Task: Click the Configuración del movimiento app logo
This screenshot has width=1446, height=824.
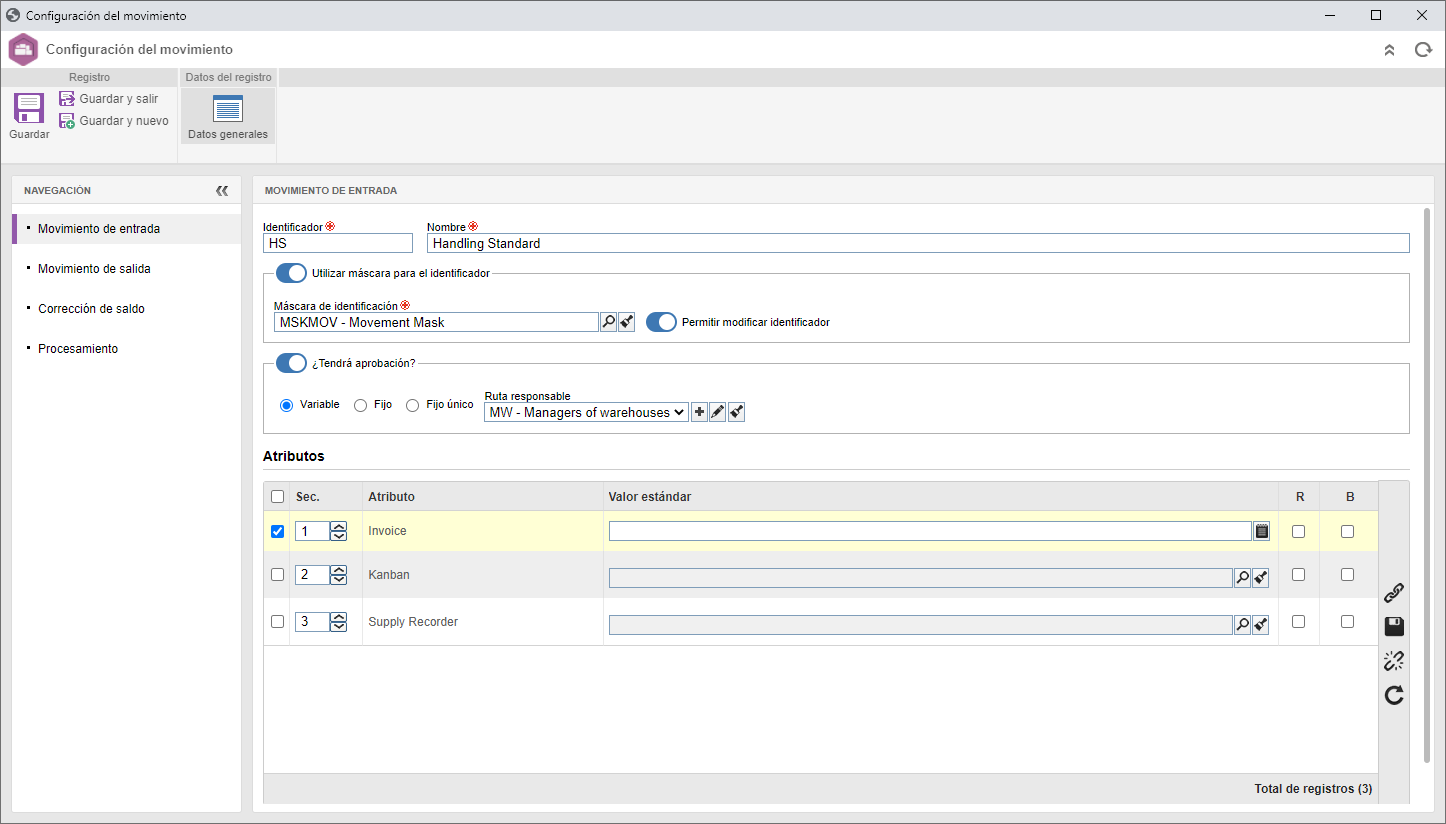Action: [x=23, y=50]
